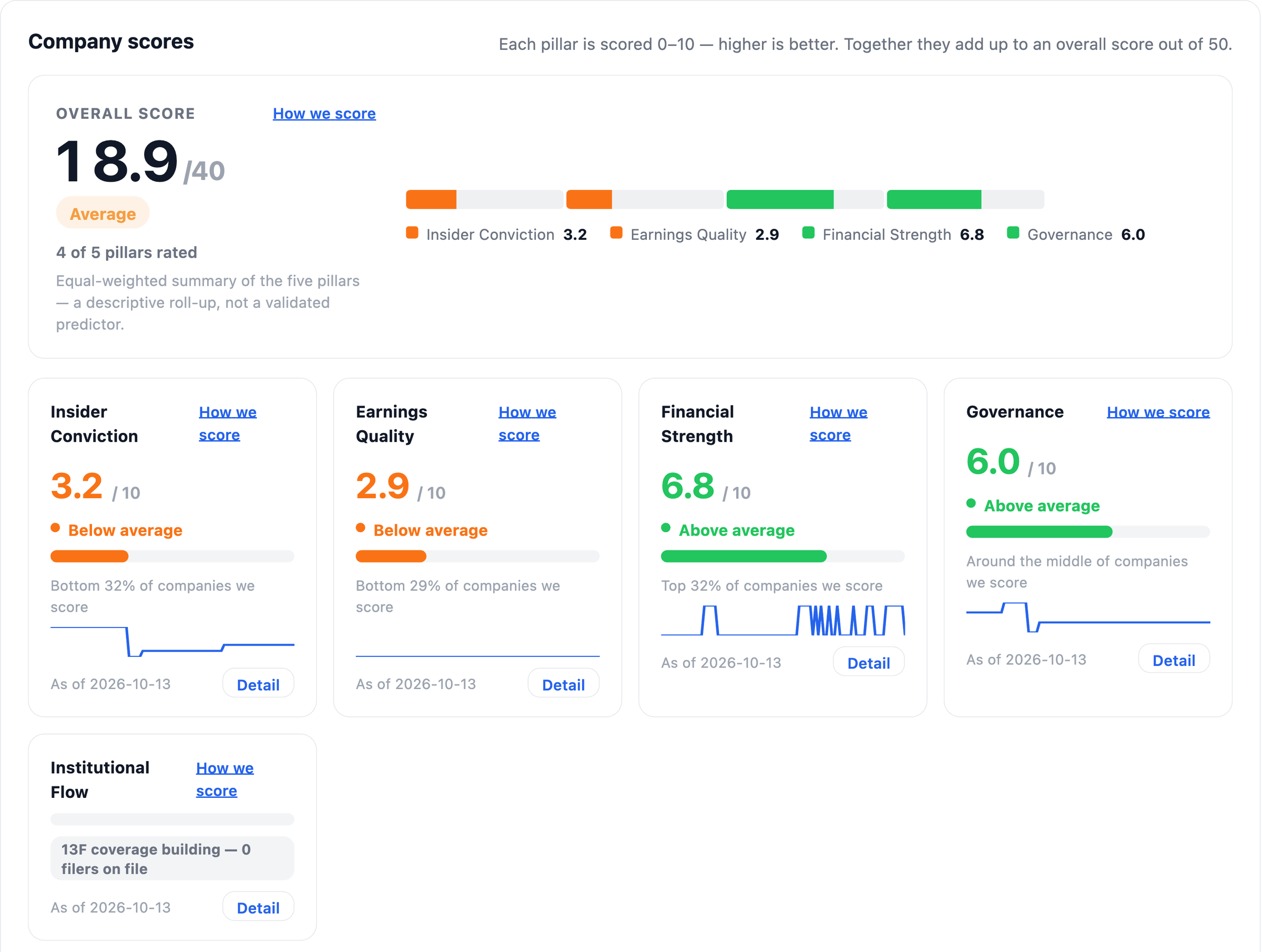Click the Insider Conviction score progress bar
The width and height of the screenshot is (1262, 952).
coord(172,556)
